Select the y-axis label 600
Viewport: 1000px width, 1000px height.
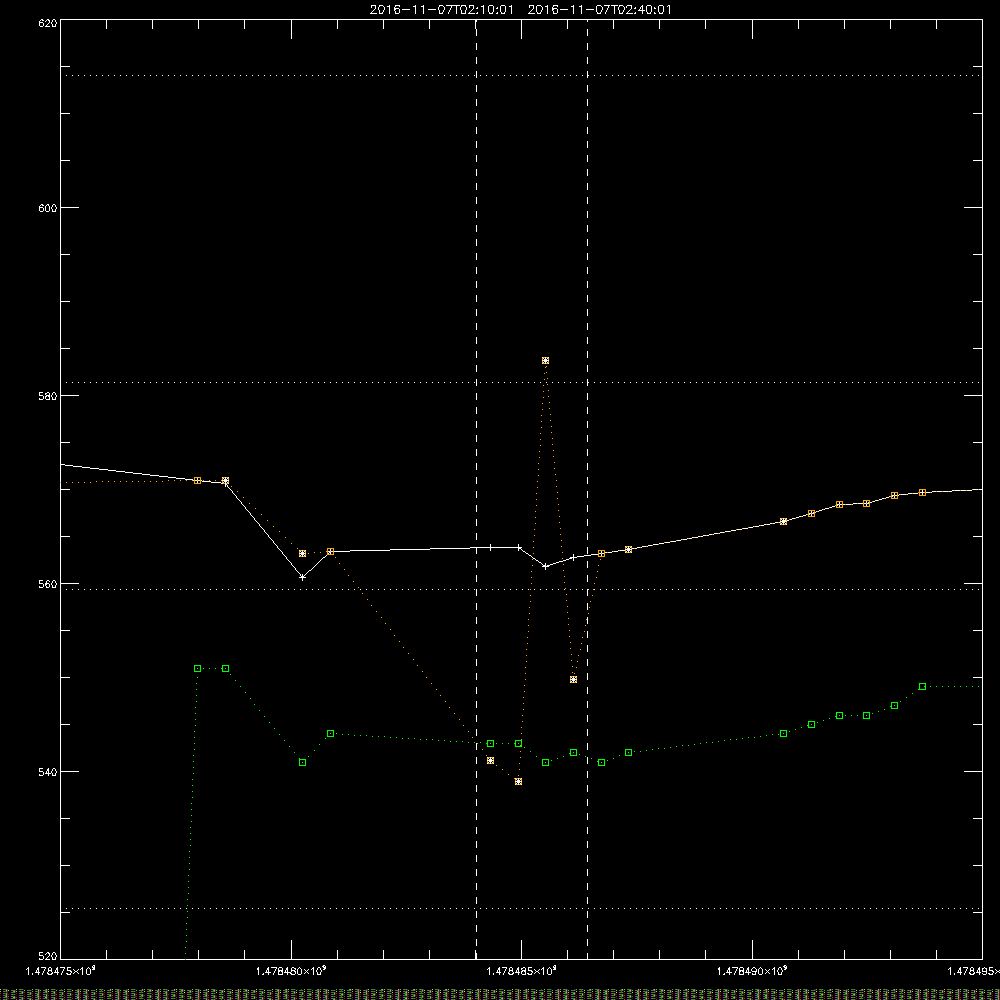[x=48, y=208]
